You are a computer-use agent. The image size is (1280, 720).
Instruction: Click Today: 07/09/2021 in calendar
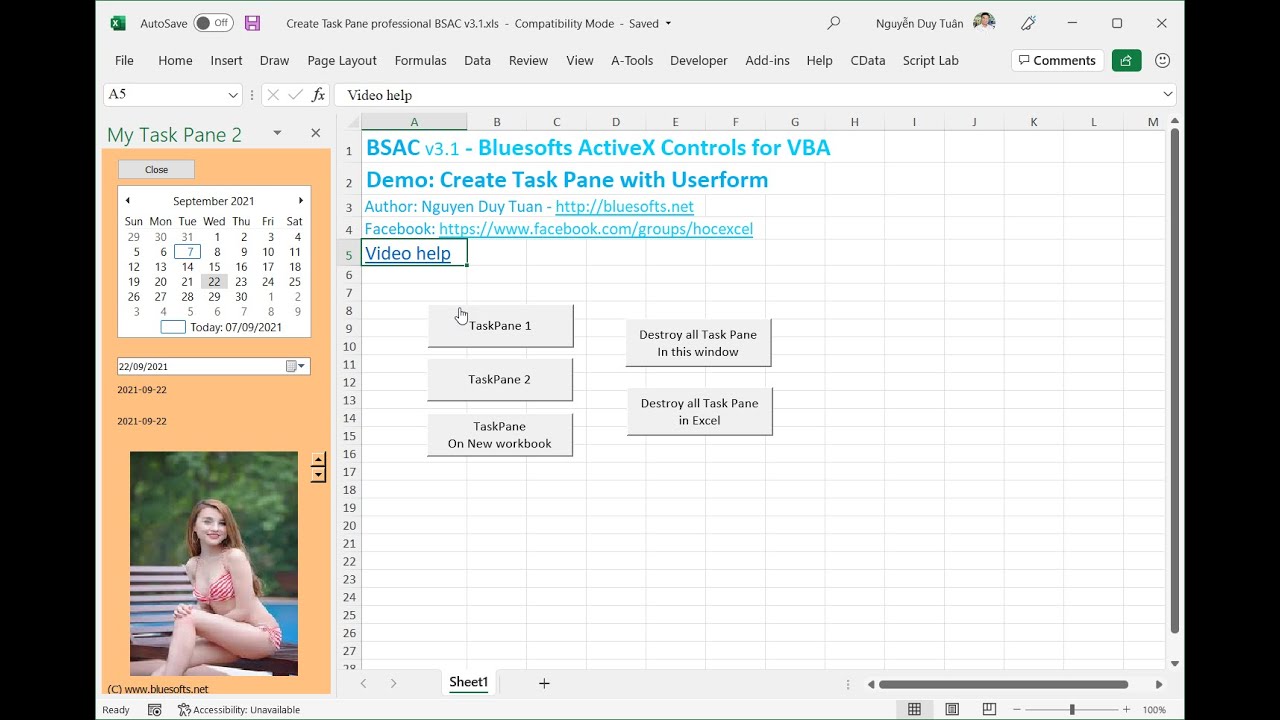(221, 327)
